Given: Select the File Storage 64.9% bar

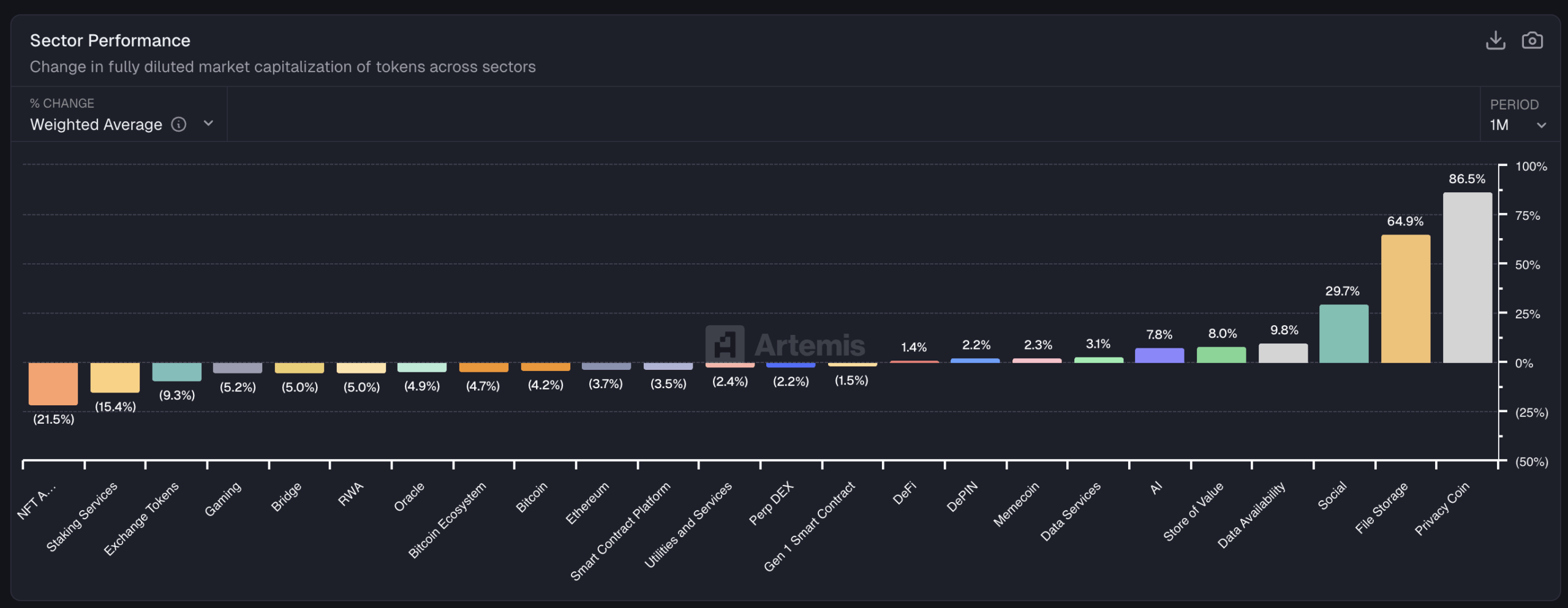Looking at the screenshot, I should click(x=1405, y=299).
